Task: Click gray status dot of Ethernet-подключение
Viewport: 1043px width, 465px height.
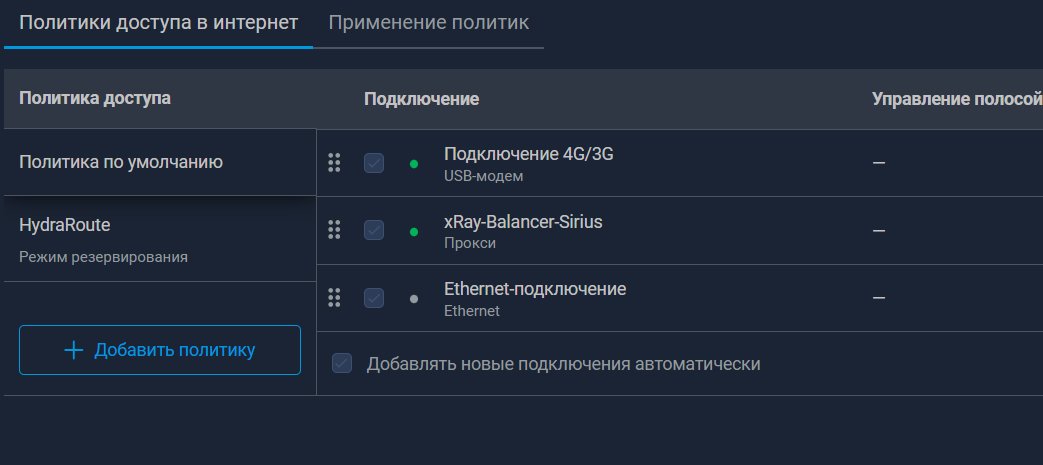Action: click(414, 299)
